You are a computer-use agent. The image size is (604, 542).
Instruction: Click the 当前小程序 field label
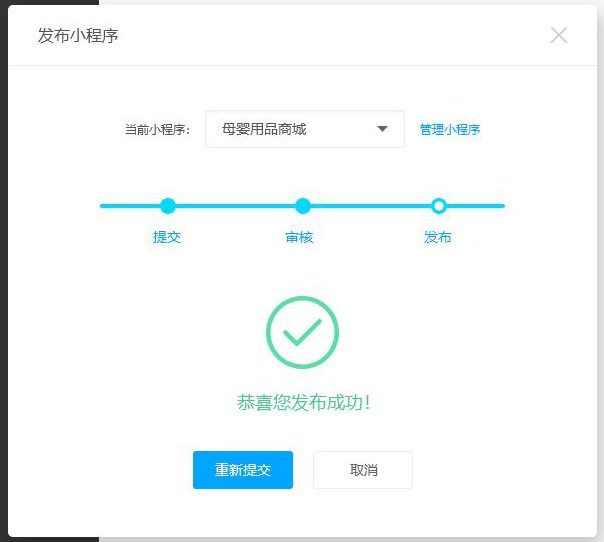tap(157, 130)
